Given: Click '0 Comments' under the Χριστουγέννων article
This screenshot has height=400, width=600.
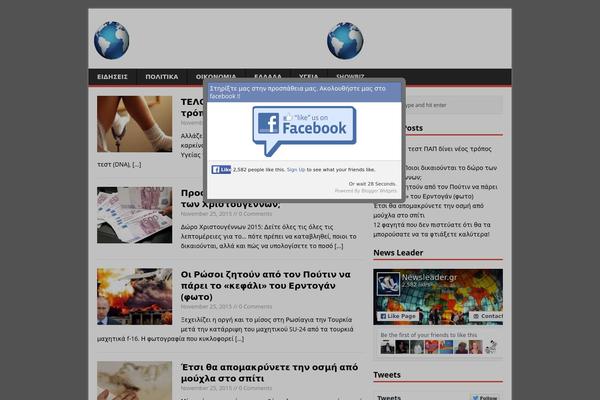Looking at the screenshot, I should pyautogui.click(x=255, y=214).
